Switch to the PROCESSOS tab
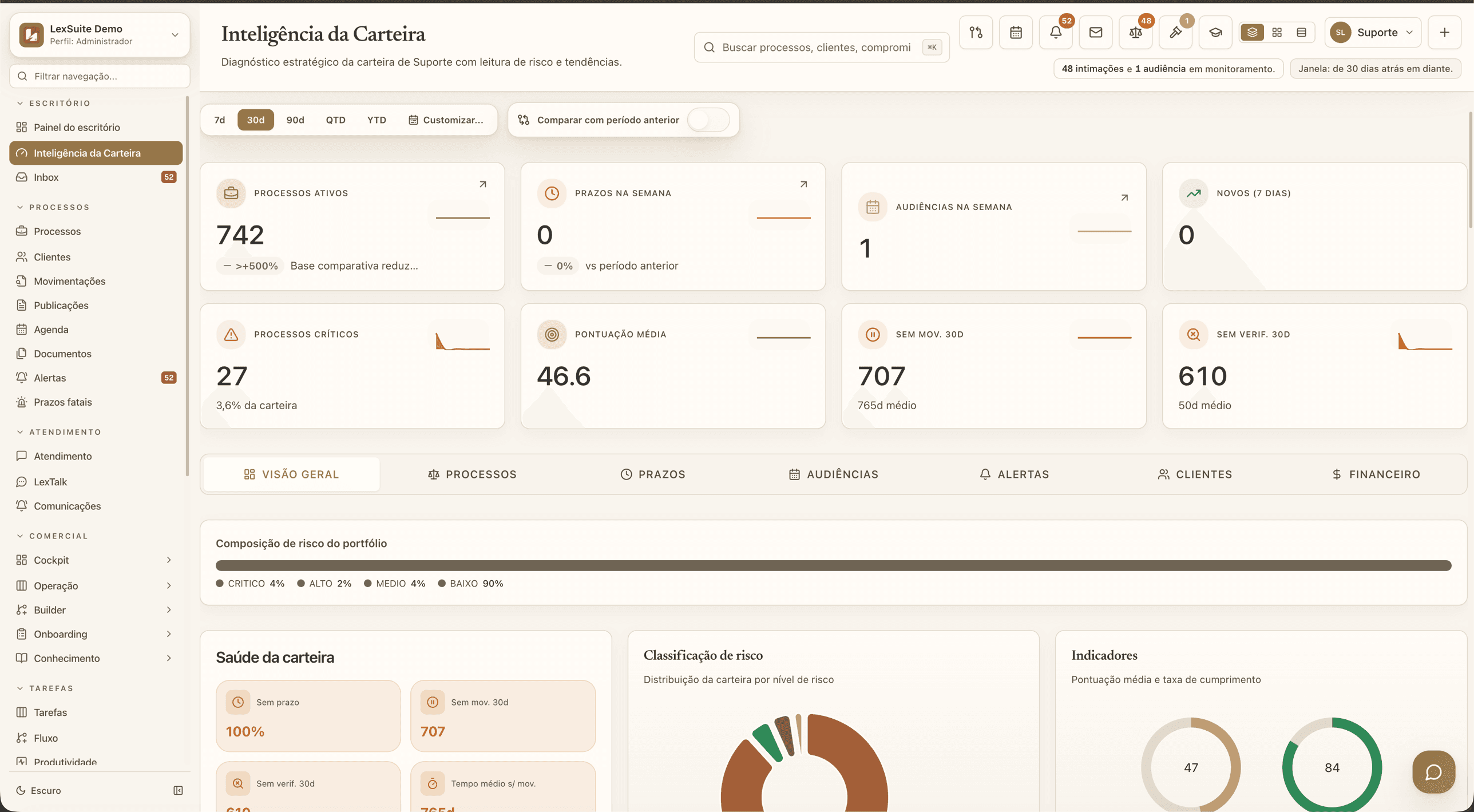This screenshot has height=812, width=1474. [x=472, y=474]
